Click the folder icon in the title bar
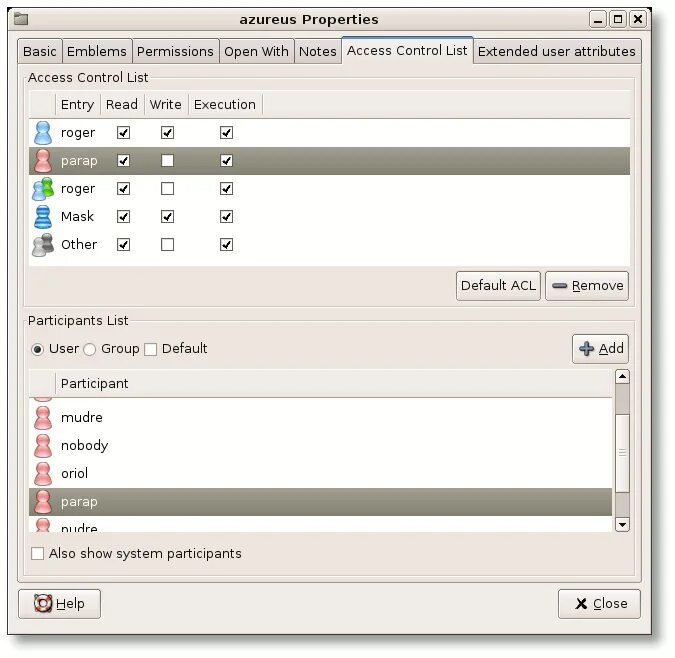Screen dimensions: 675x658 pyautogui.click(x=21, y=19)
